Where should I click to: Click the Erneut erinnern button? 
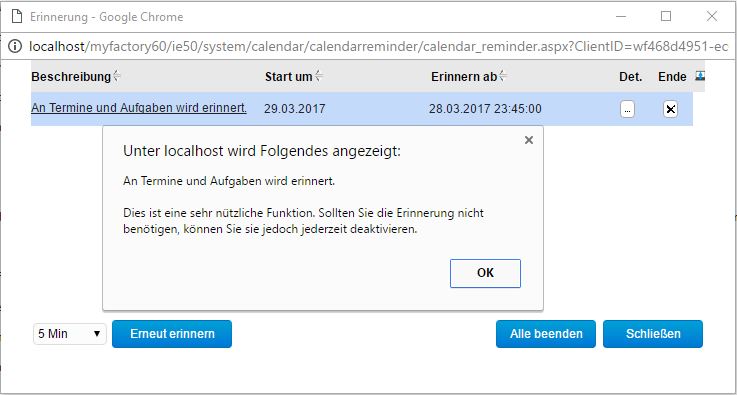pos(172,334)
